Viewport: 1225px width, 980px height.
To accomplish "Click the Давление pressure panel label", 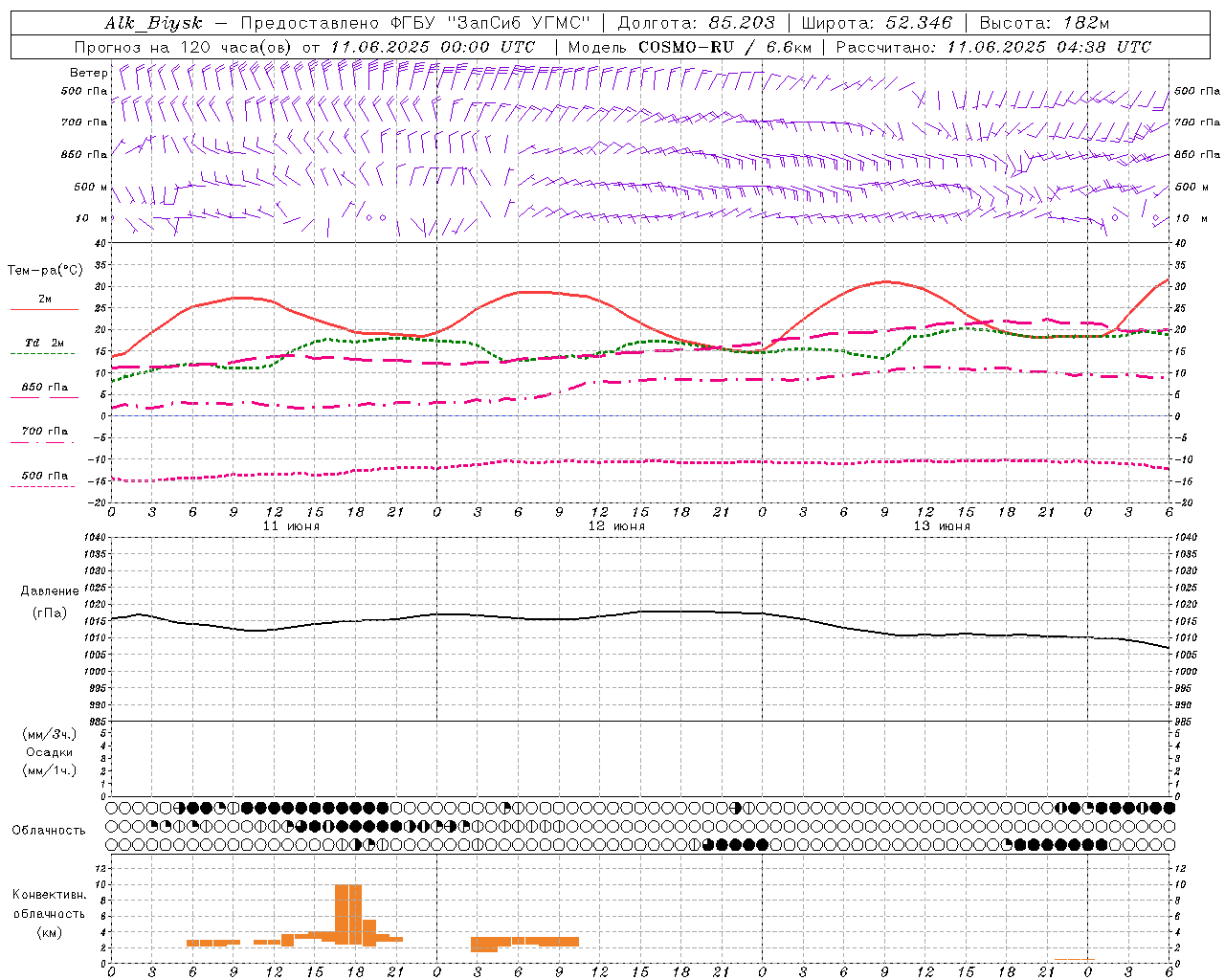I will (x=50, y=591).
